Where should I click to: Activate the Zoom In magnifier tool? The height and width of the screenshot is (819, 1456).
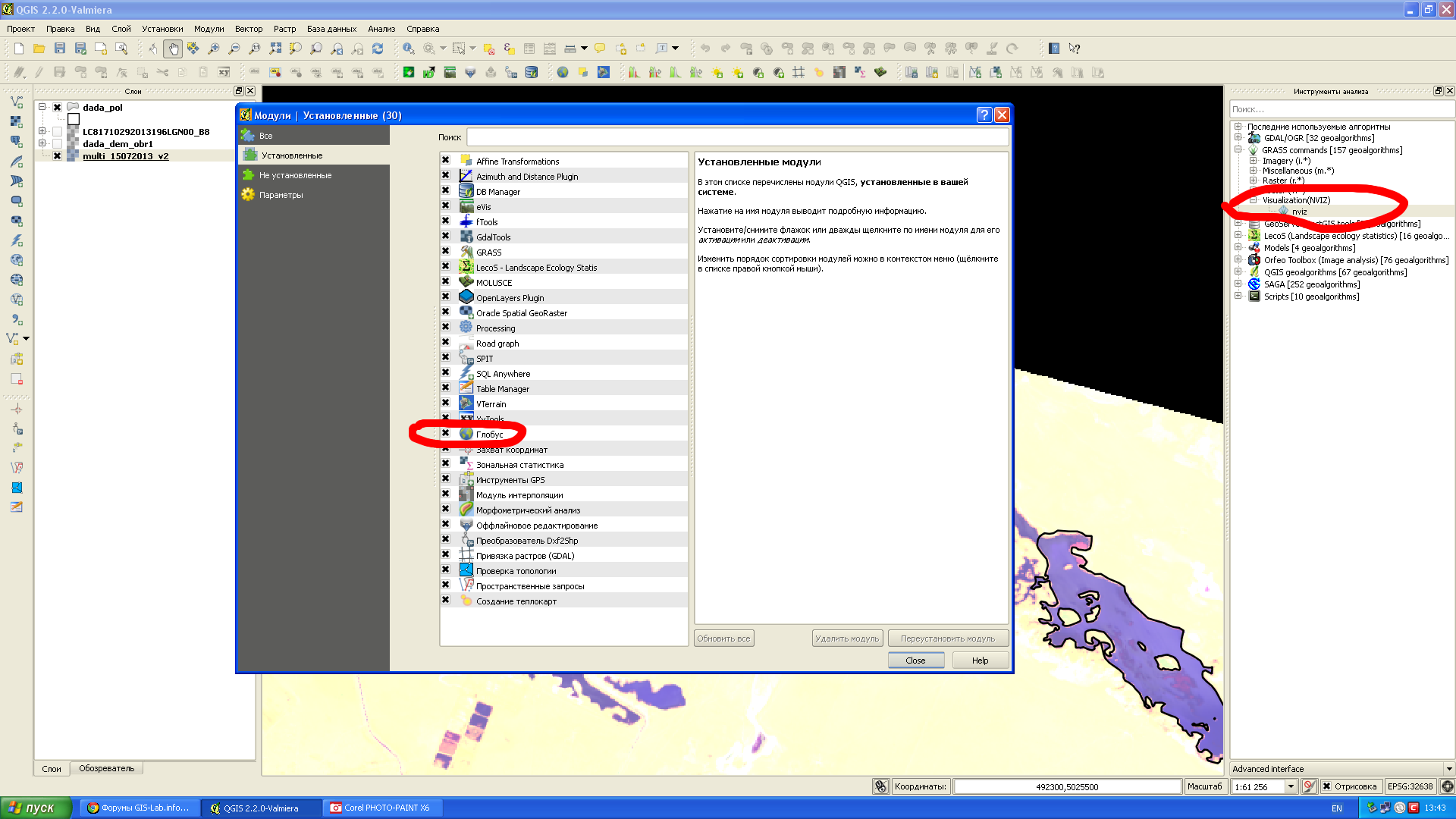coord(215,48)
